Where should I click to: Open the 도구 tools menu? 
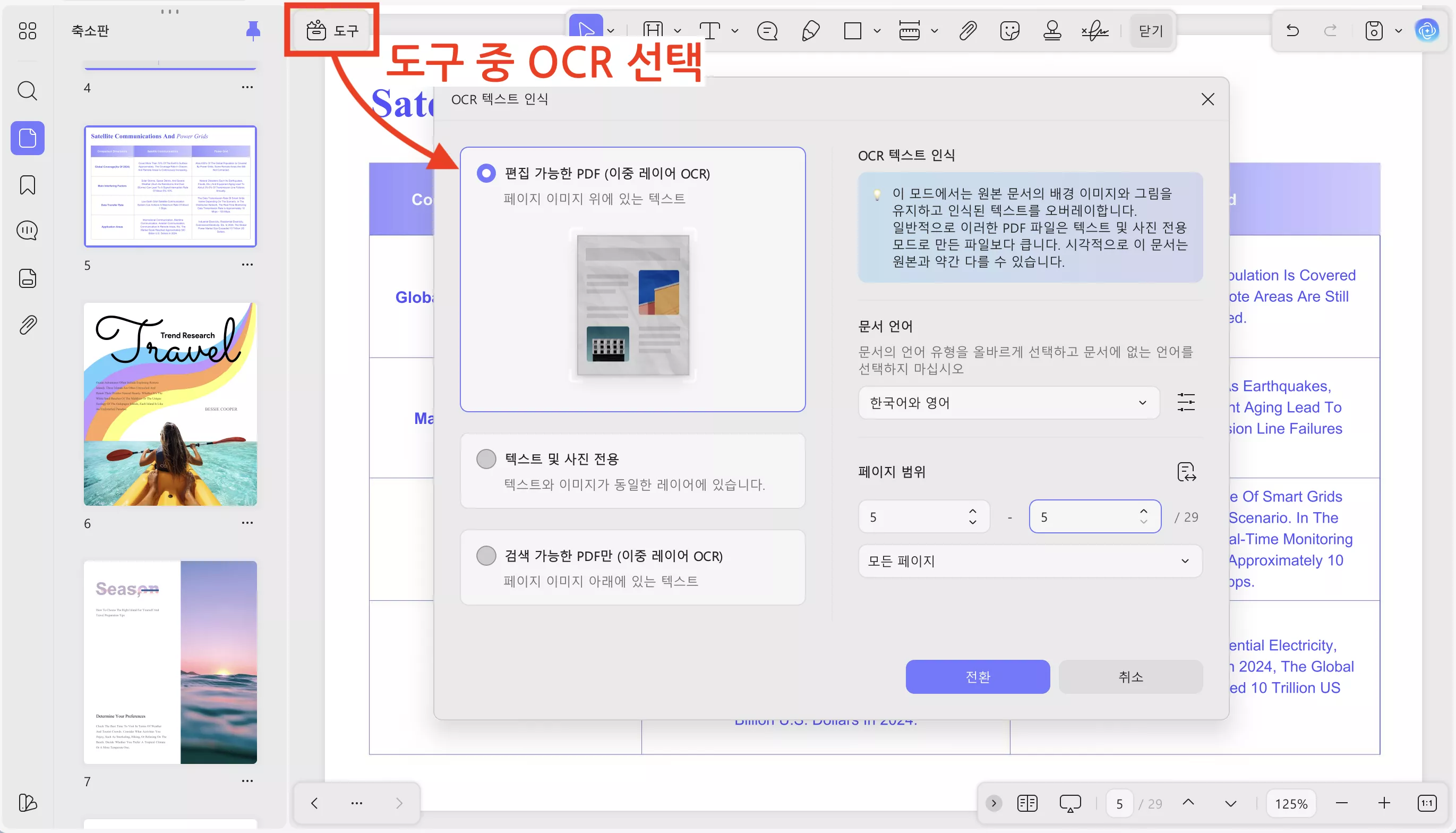331,30
